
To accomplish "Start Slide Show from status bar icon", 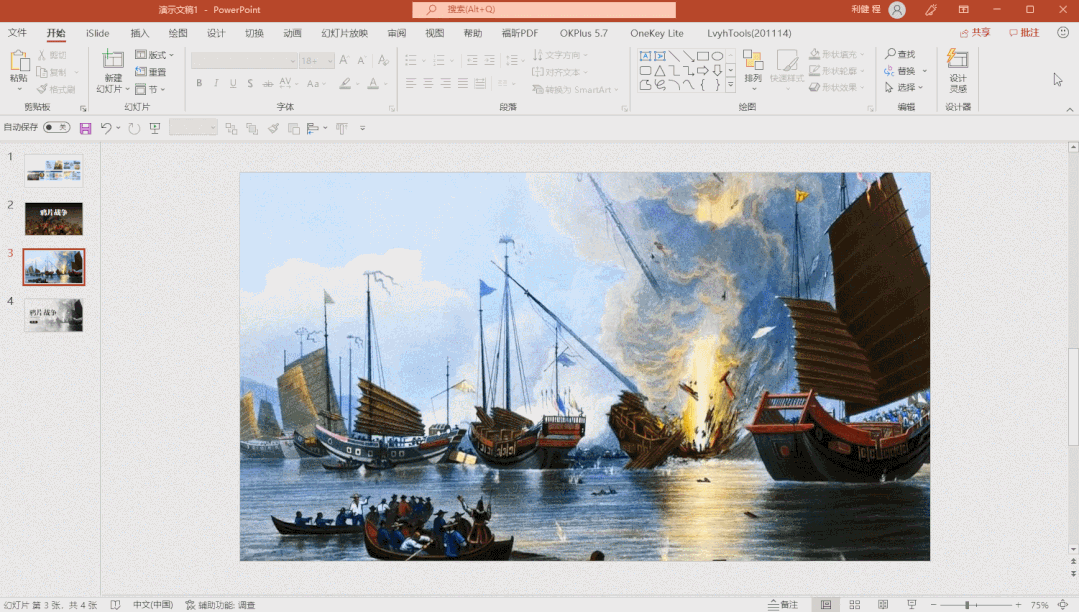I will (912, 604).
